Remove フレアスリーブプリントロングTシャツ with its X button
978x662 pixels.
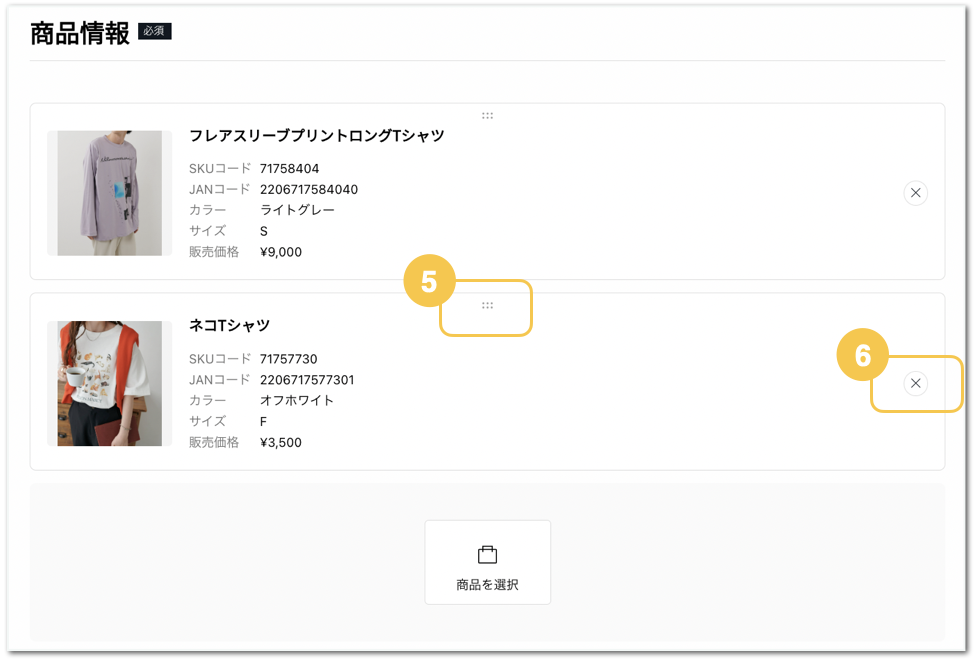(x=915, y=193)
